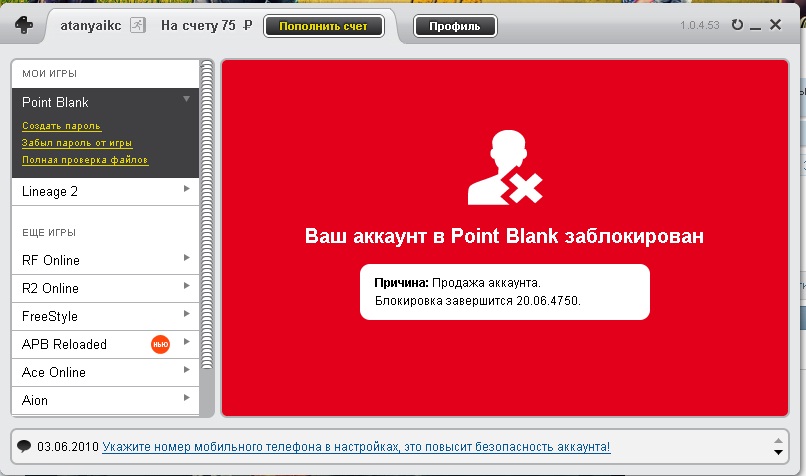Screen dimensions: 806x476
Task: Click the Создать пароль link
Action: [x=61, y=126]
